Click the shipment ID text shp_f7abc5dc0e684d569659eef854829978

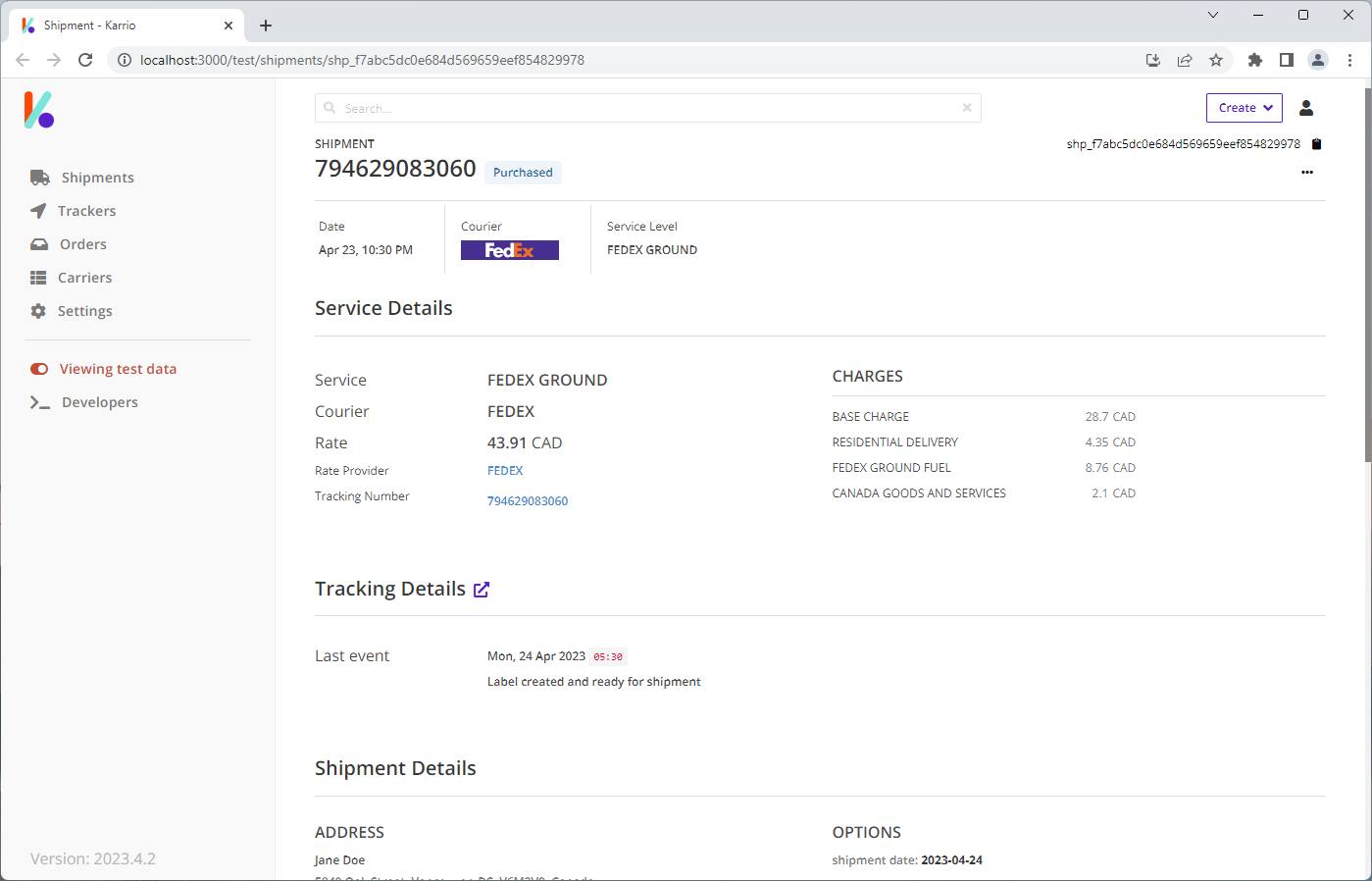tap(1184, 144)
